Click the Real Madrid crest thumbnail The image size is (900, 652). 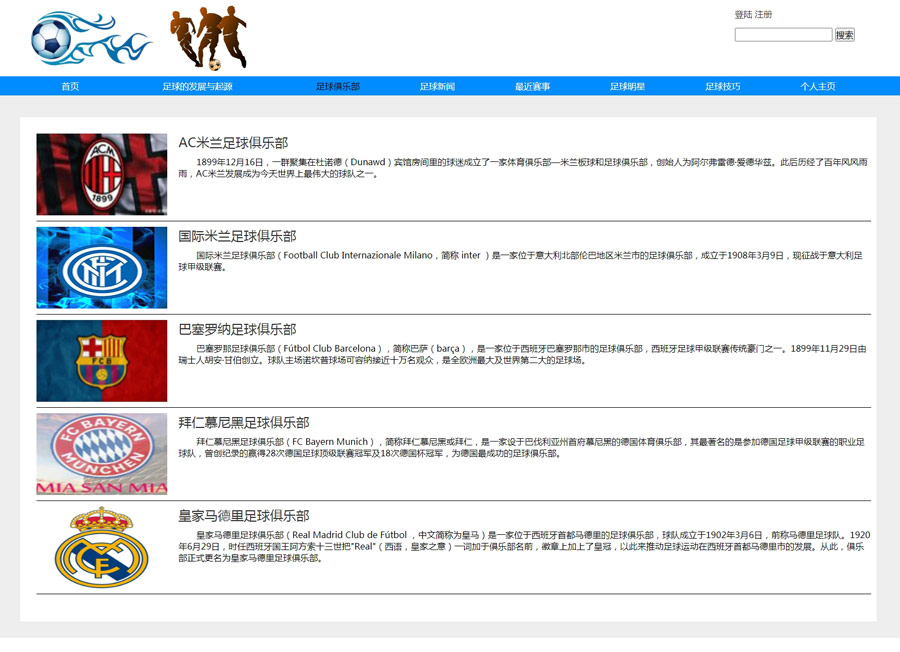(x=102, y=547)
